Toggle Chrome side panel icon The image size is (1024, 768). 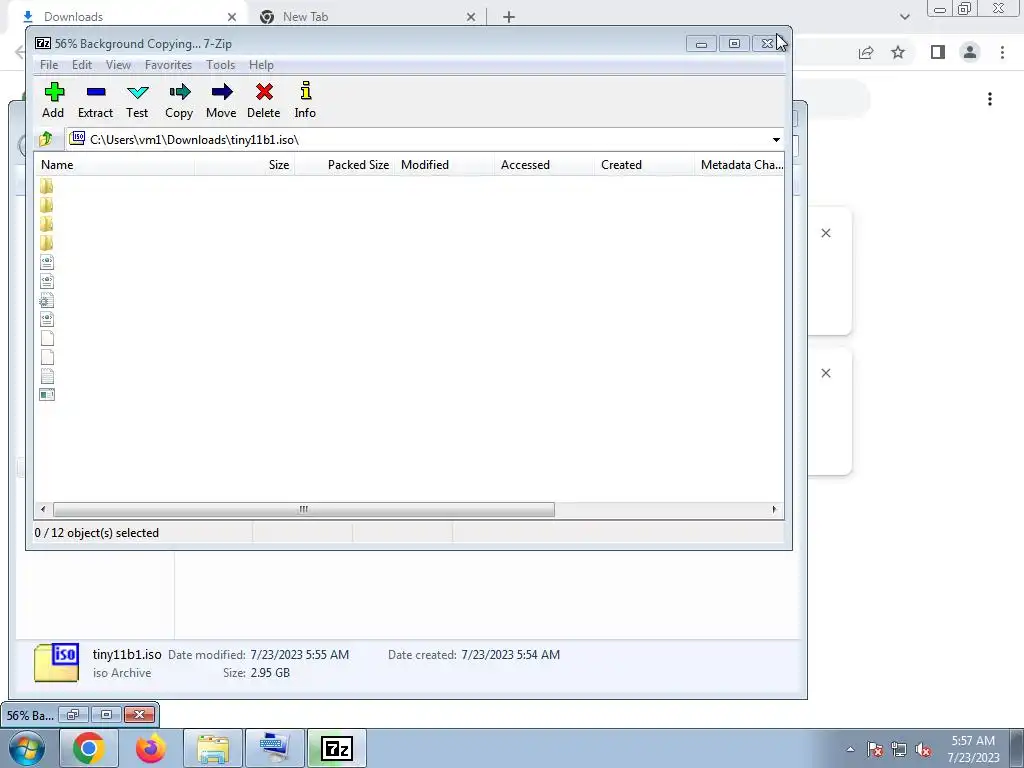pyautogui.click(x=938, y=52)
